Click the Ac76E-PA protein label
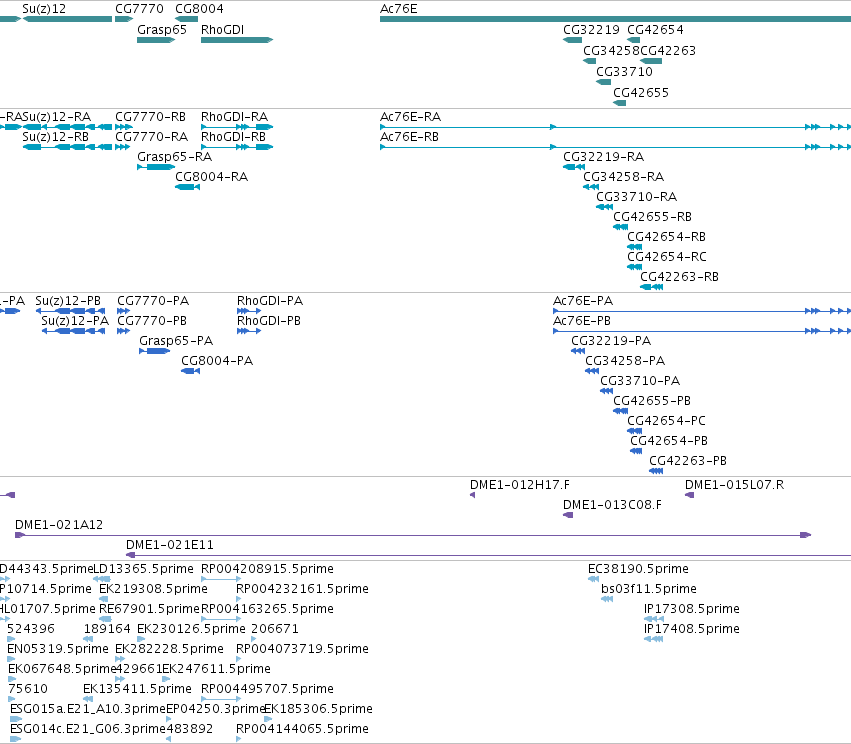 (x=583, y=301)
